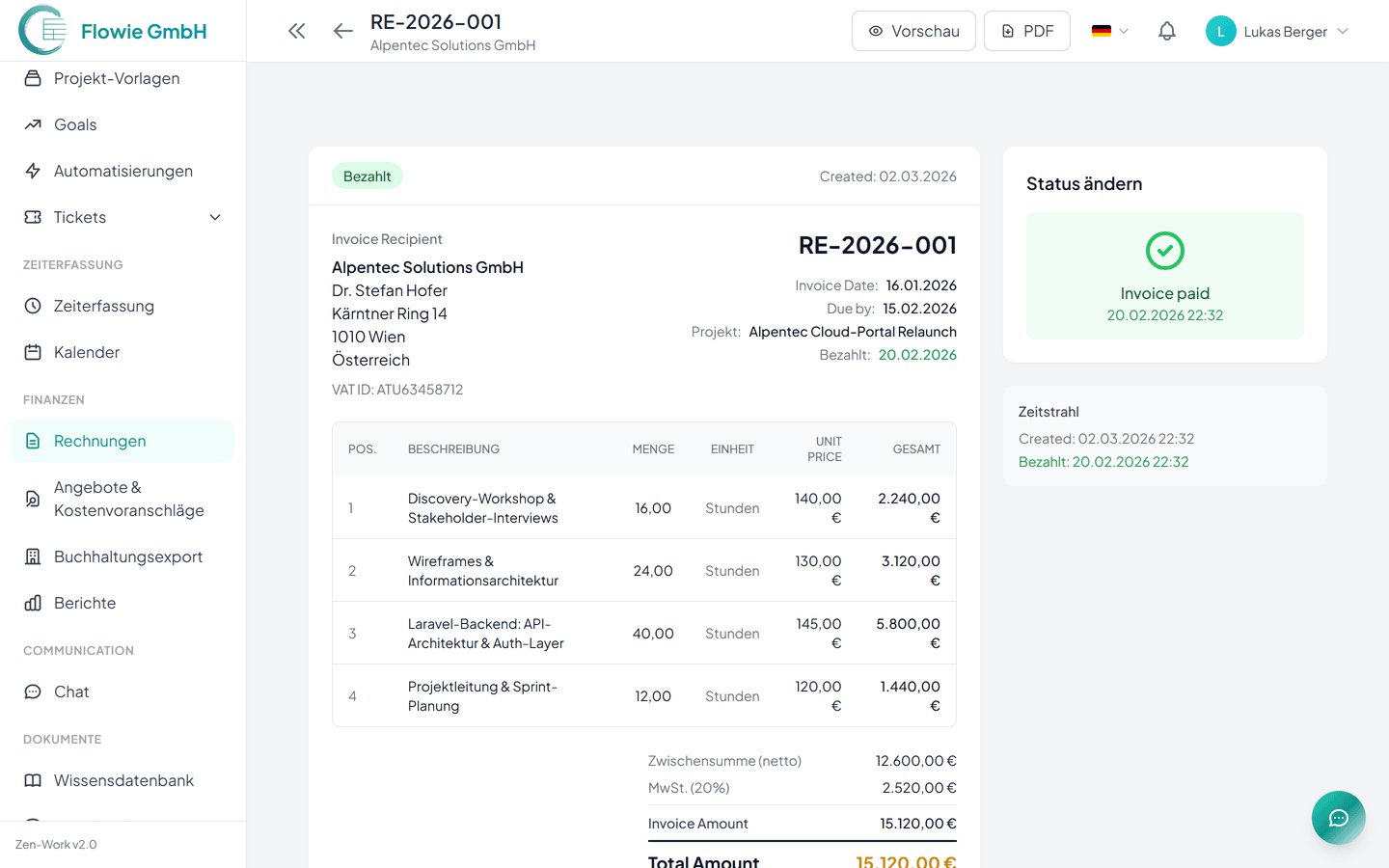Open the Wissensdatenbank entry
The image size is (1389, 868).
[x=123, y=780]
